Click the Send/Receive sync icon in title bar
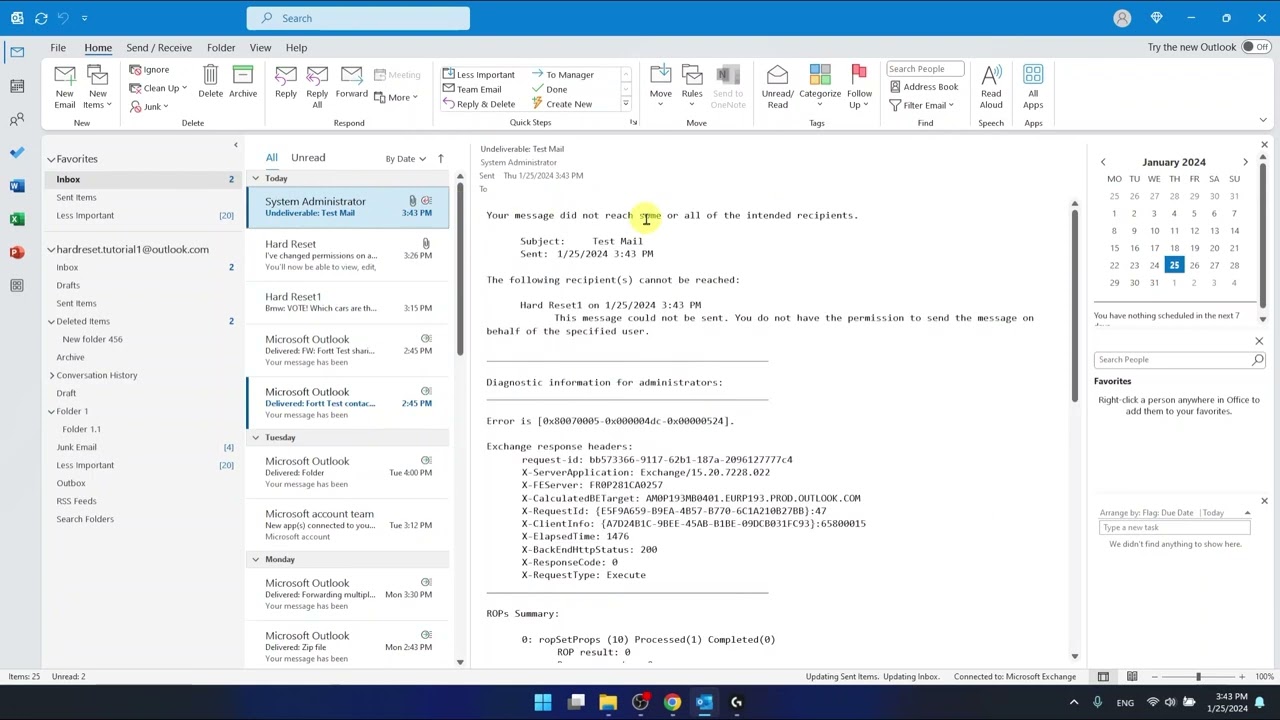 41,18
